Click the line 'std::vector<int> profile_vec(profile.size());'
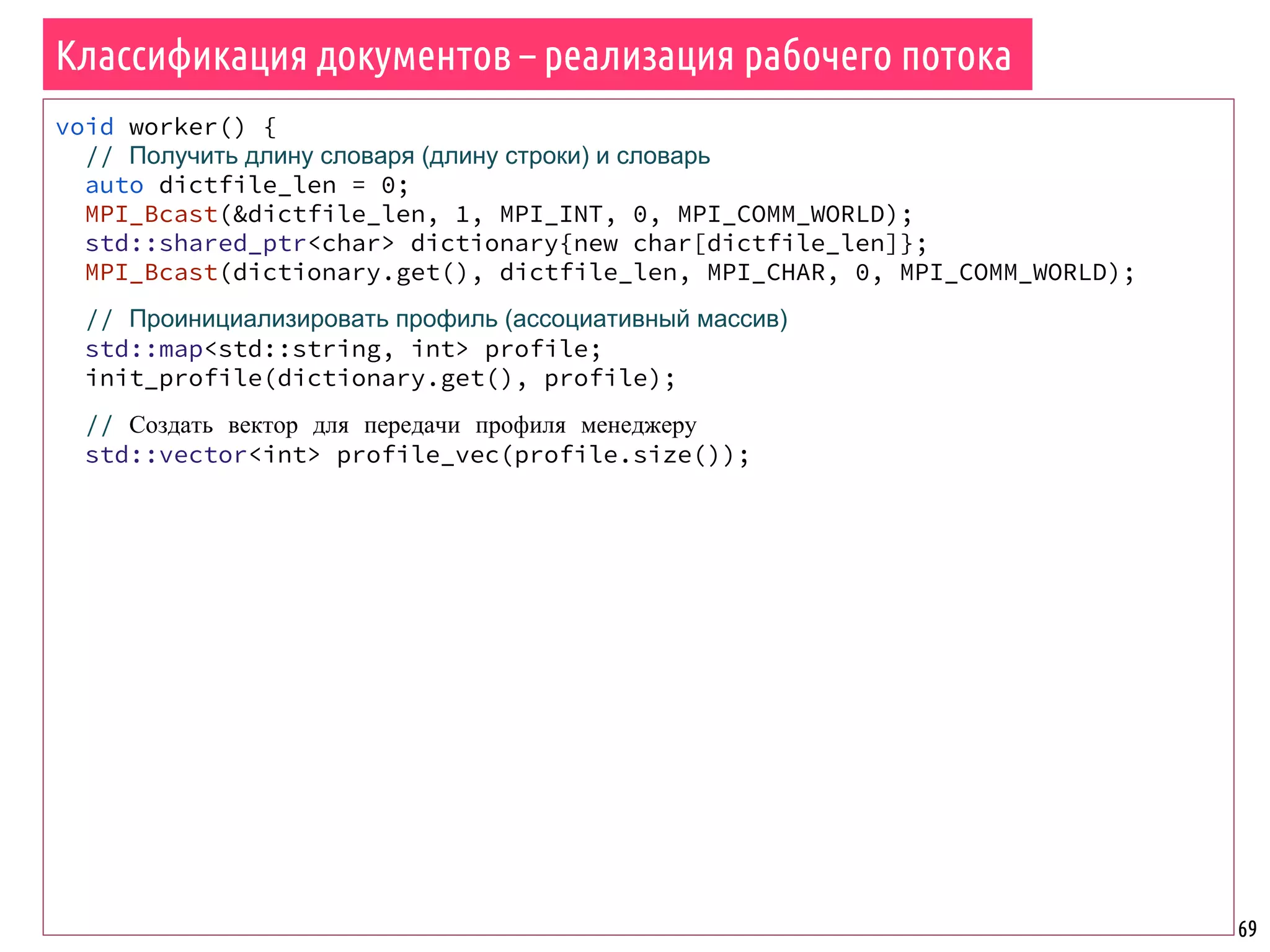 (x=417, y=455)
